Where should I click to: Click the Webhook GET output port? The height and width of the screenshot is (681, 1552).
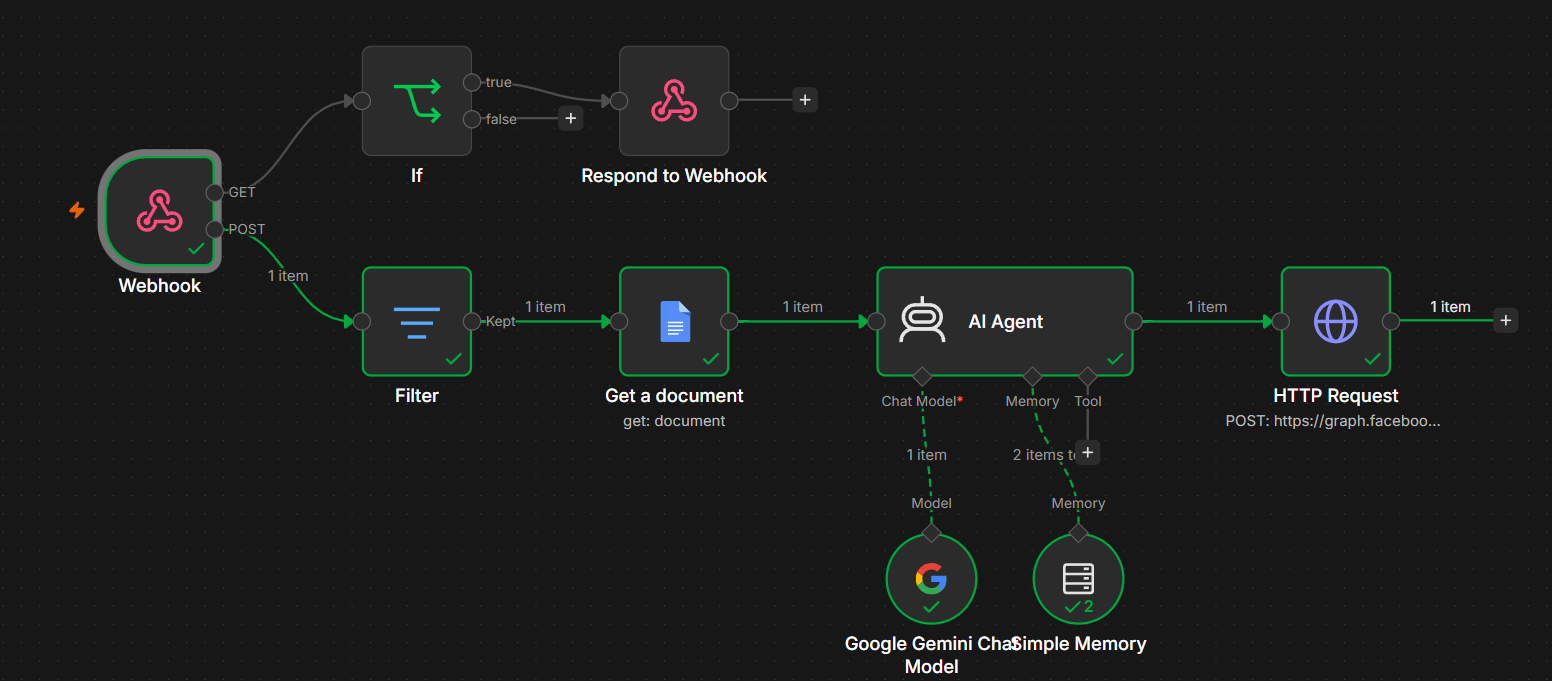coord(214,192)
